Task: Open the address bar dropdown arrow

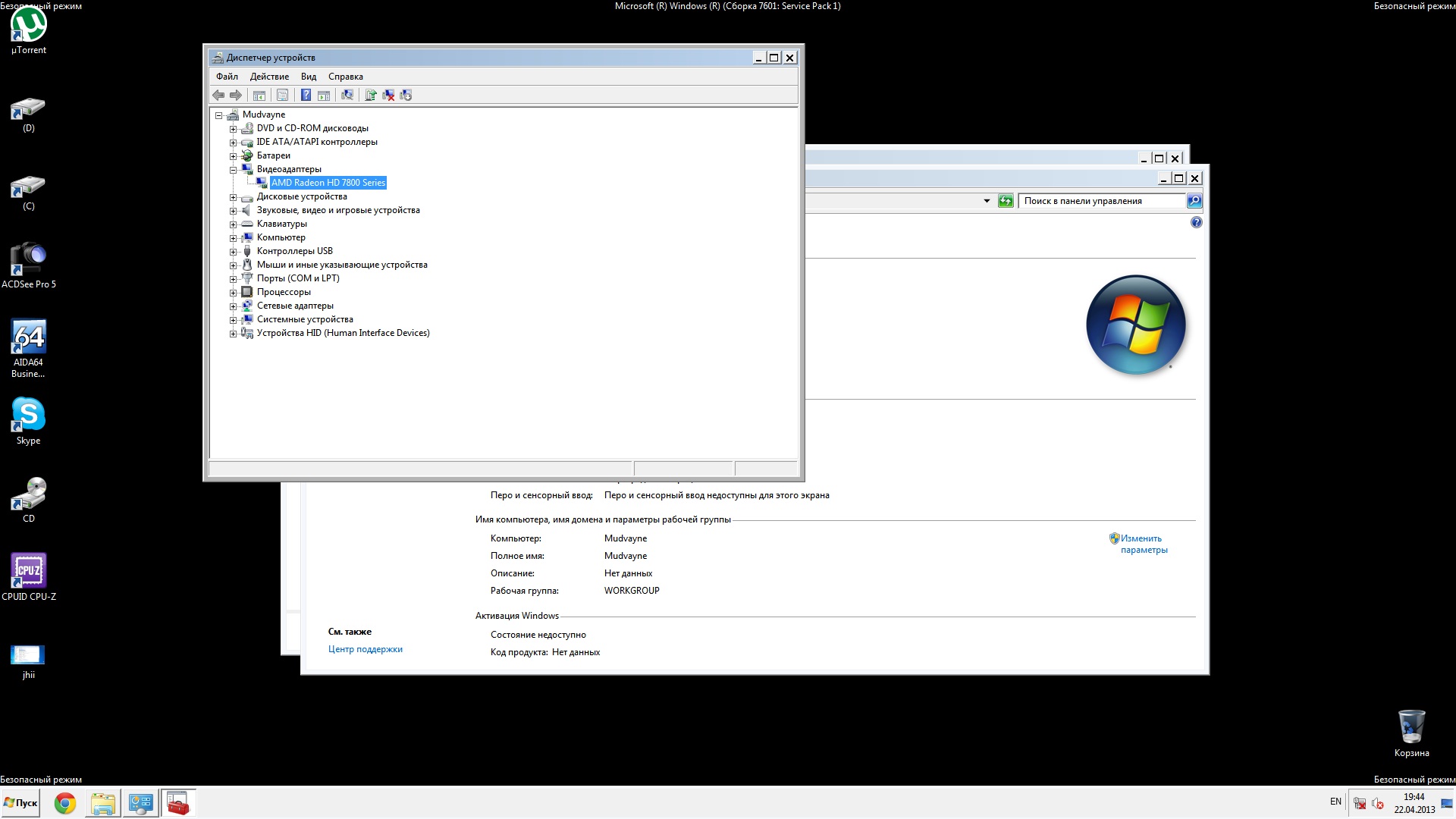Action: 987,201
